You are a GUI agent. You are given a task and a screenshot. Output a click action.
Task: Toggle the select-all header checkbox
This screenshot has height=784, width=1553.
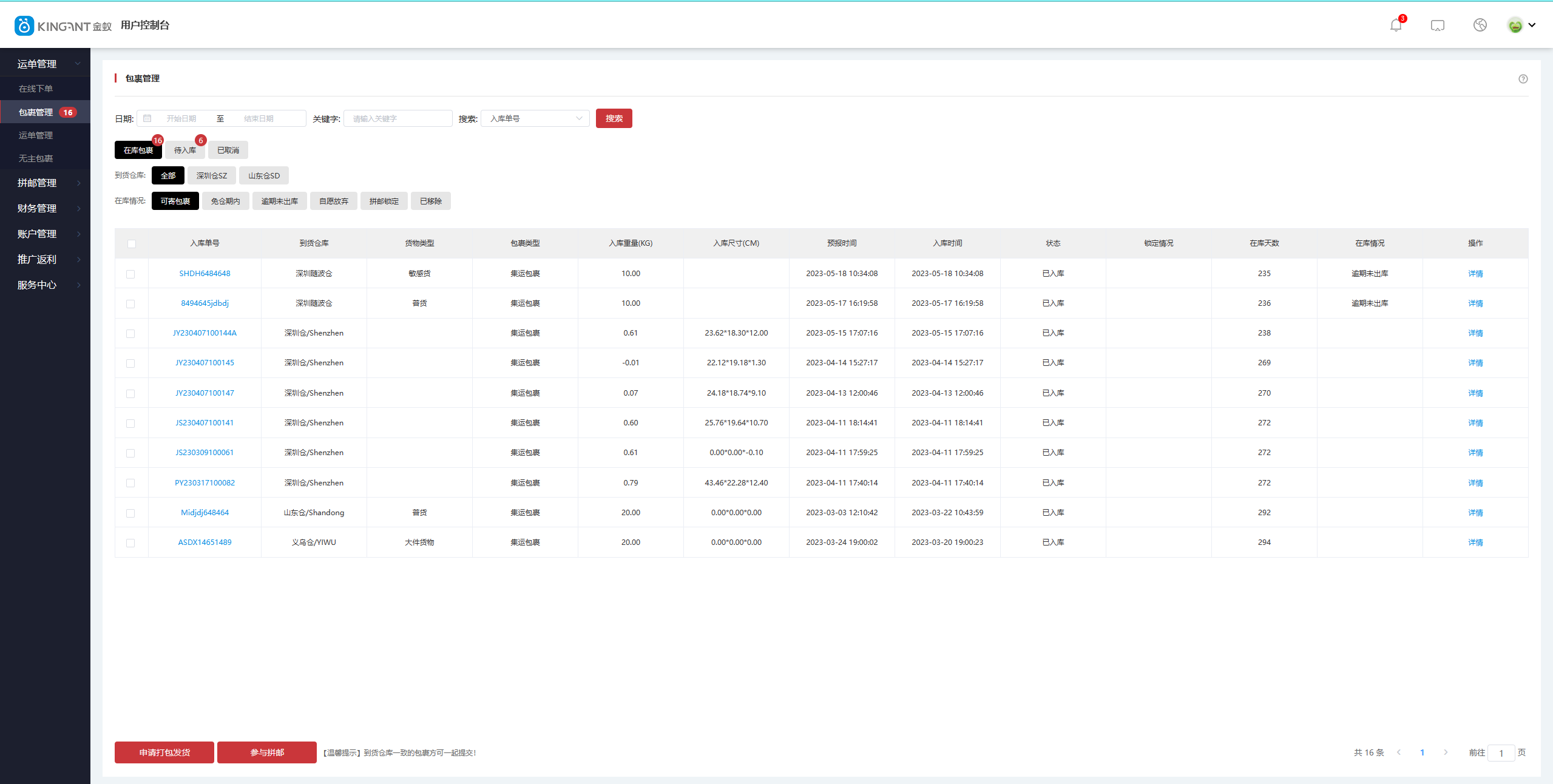(132, 244)
